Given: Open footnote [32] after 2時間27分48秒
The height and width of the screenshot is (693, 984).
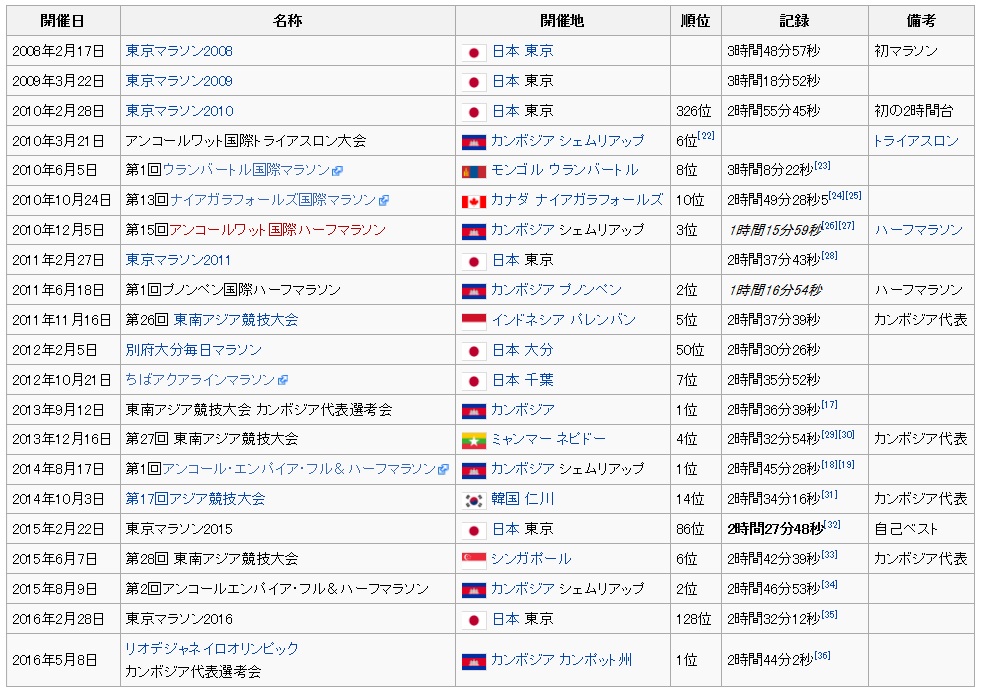Looking at the screenshot, I should pyautogui.click(x=832, y=524).
